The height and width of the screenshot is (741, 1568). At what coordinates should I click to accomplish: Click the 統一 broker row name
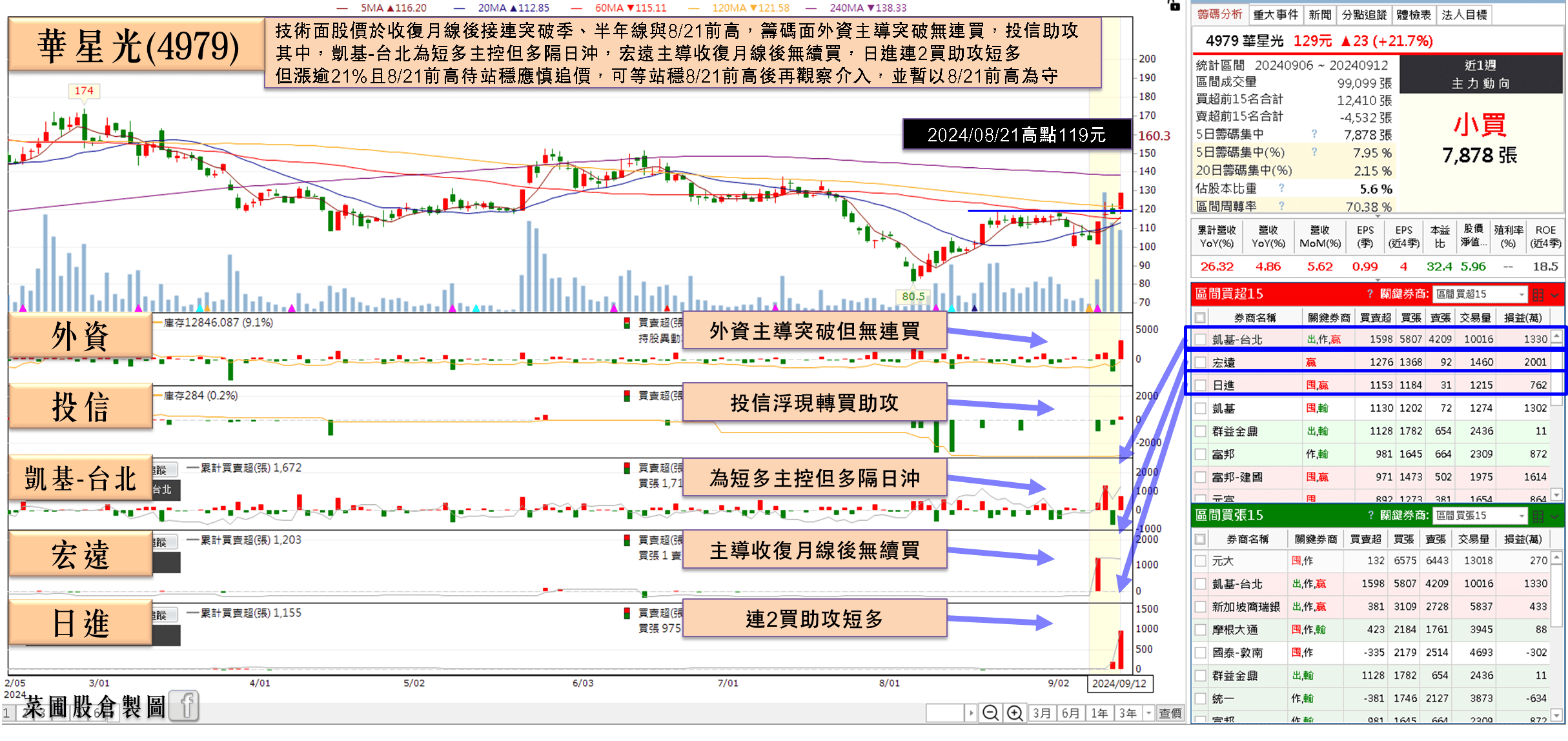(1223, 699)
